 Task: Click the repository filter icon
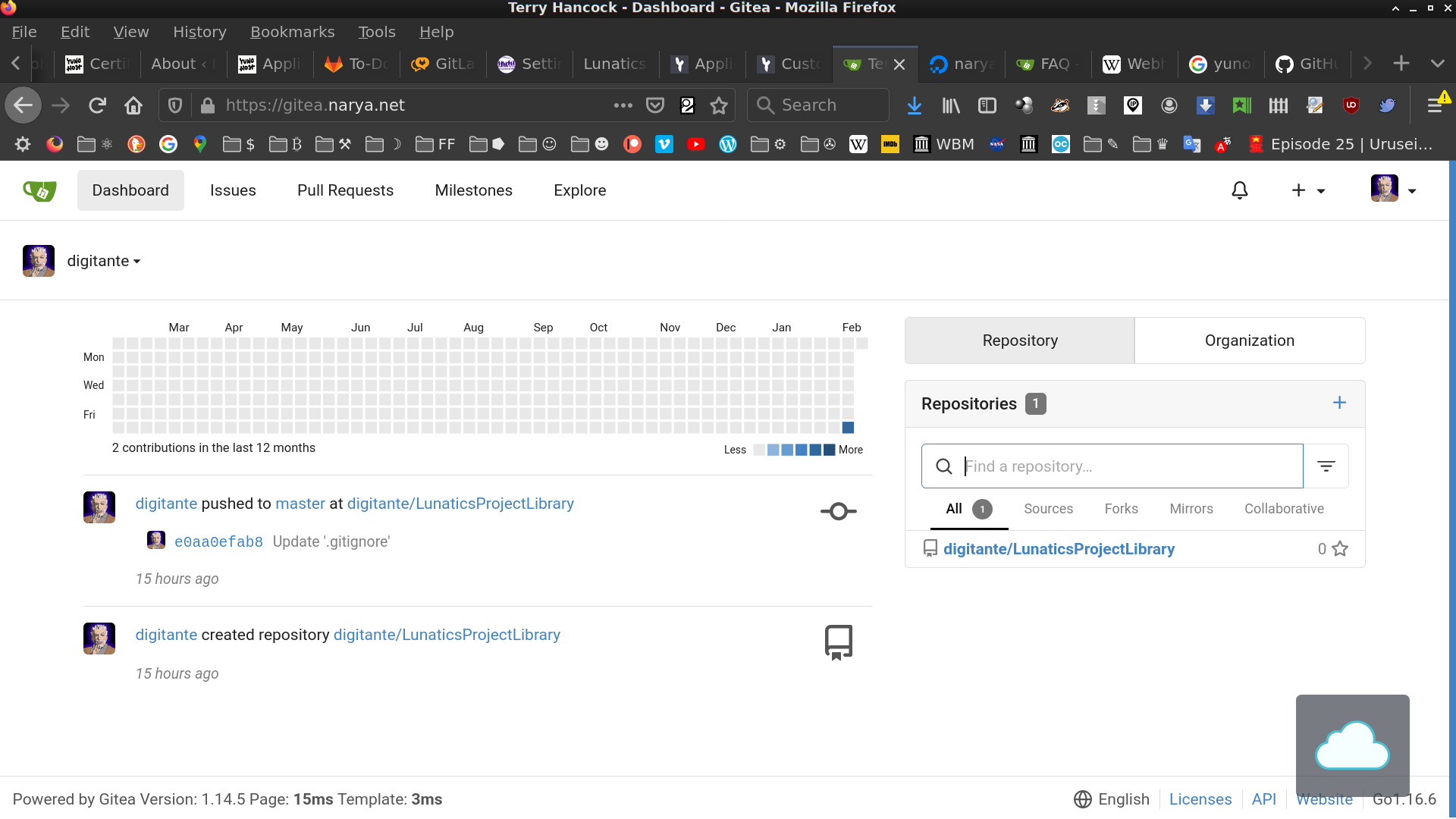coord(1326,466)
